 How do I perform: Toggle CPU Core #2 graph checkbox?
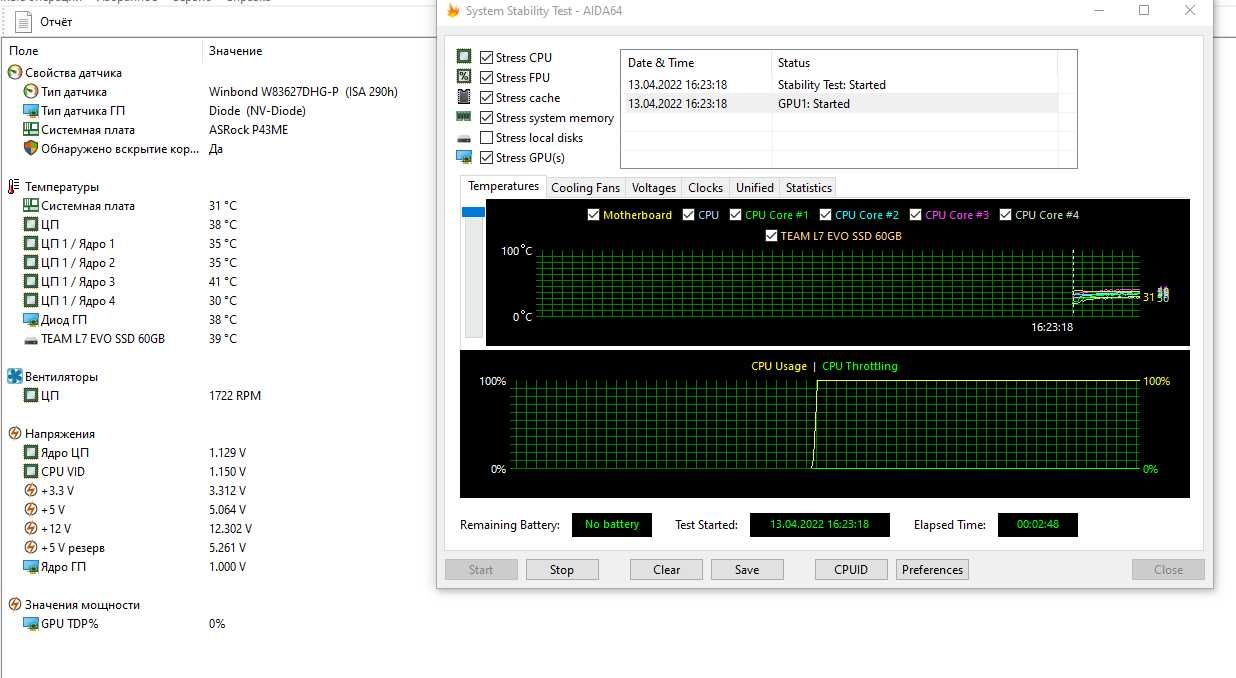[826, 215]
